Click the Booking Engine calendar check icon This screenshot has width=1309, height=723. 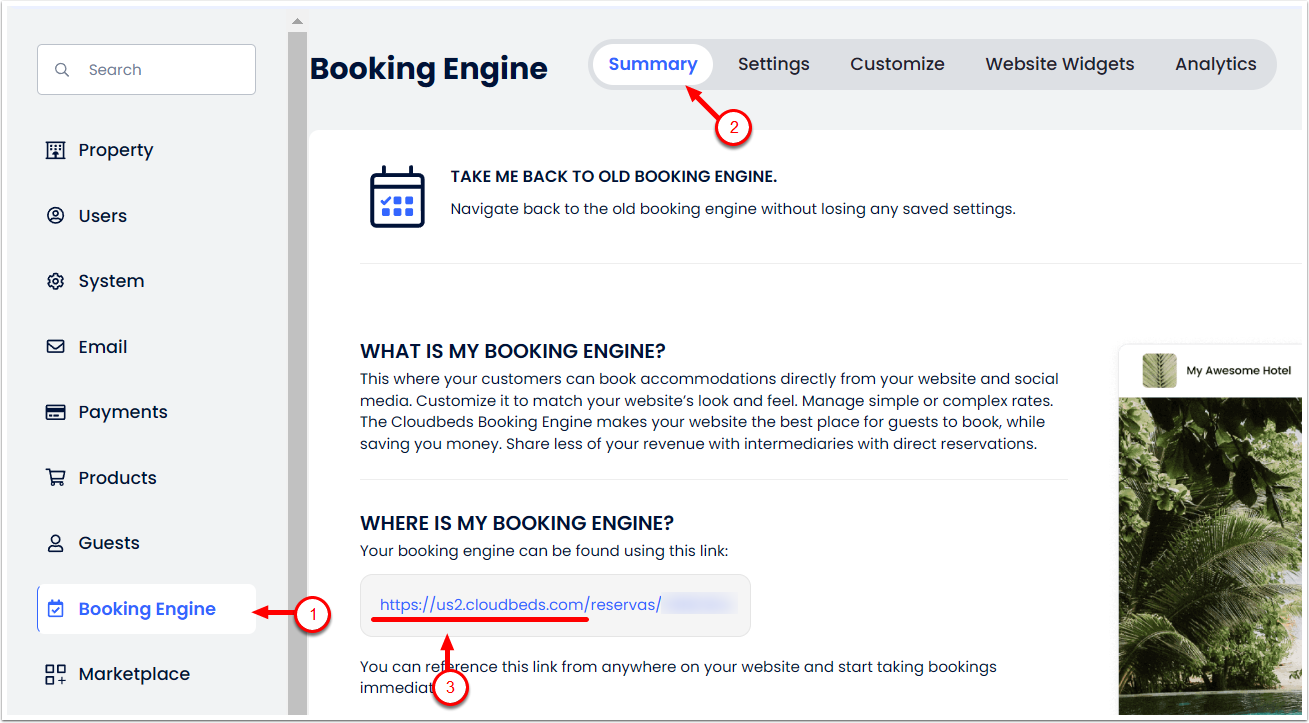click(x=56, y=609)
